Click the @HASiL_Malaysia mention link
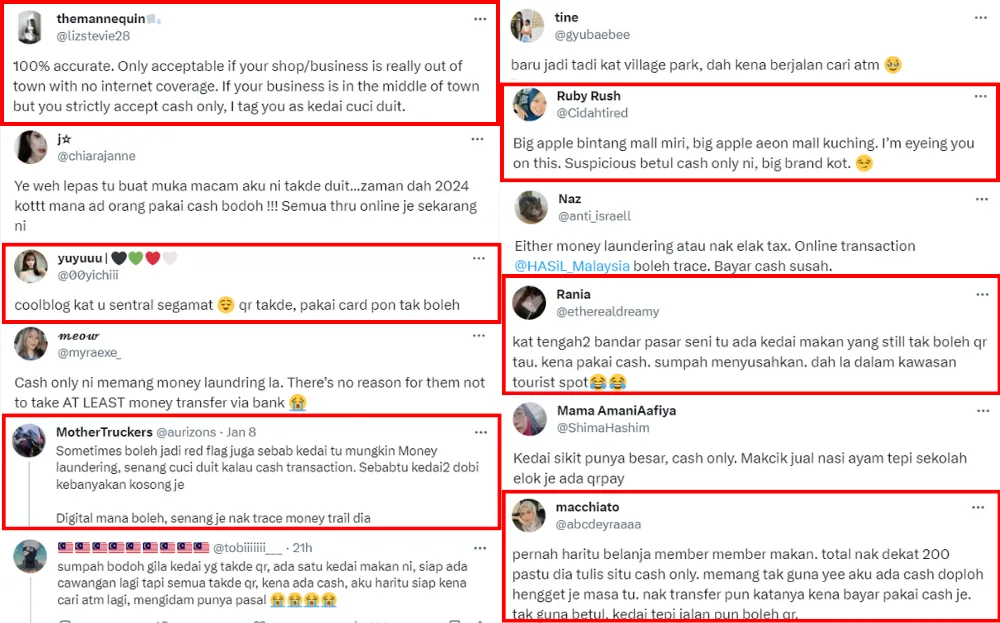The height and width of the screenshot is (623, 1000). [x=572, y=265]
